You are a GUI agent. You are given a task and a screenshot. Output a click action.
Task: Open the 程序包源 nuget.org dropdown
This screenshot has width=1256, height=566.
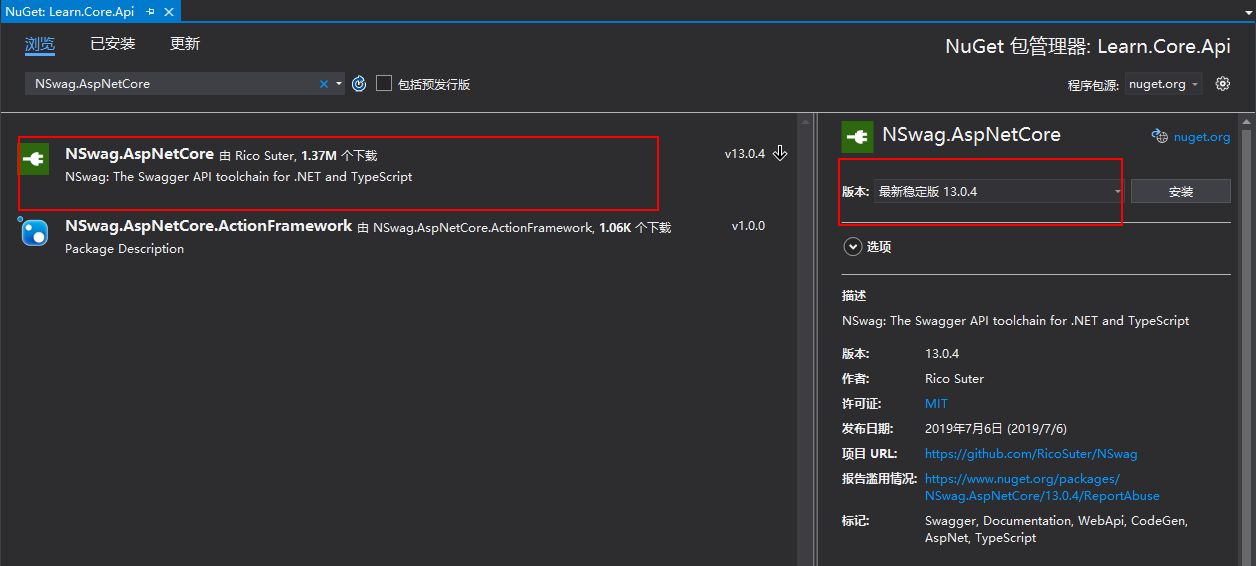point(1164,84)
